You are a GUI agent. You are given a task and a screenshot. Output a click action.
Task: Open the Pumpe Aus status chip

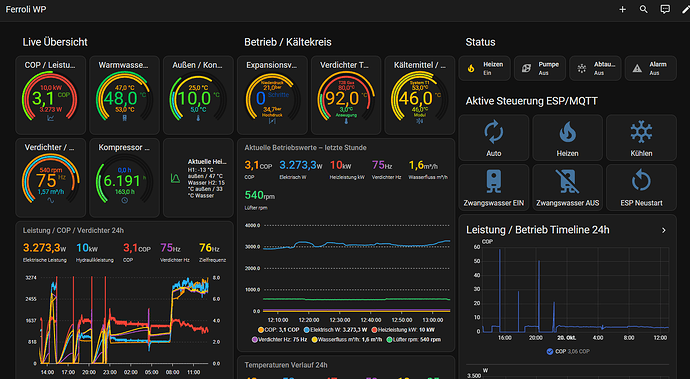540,68
